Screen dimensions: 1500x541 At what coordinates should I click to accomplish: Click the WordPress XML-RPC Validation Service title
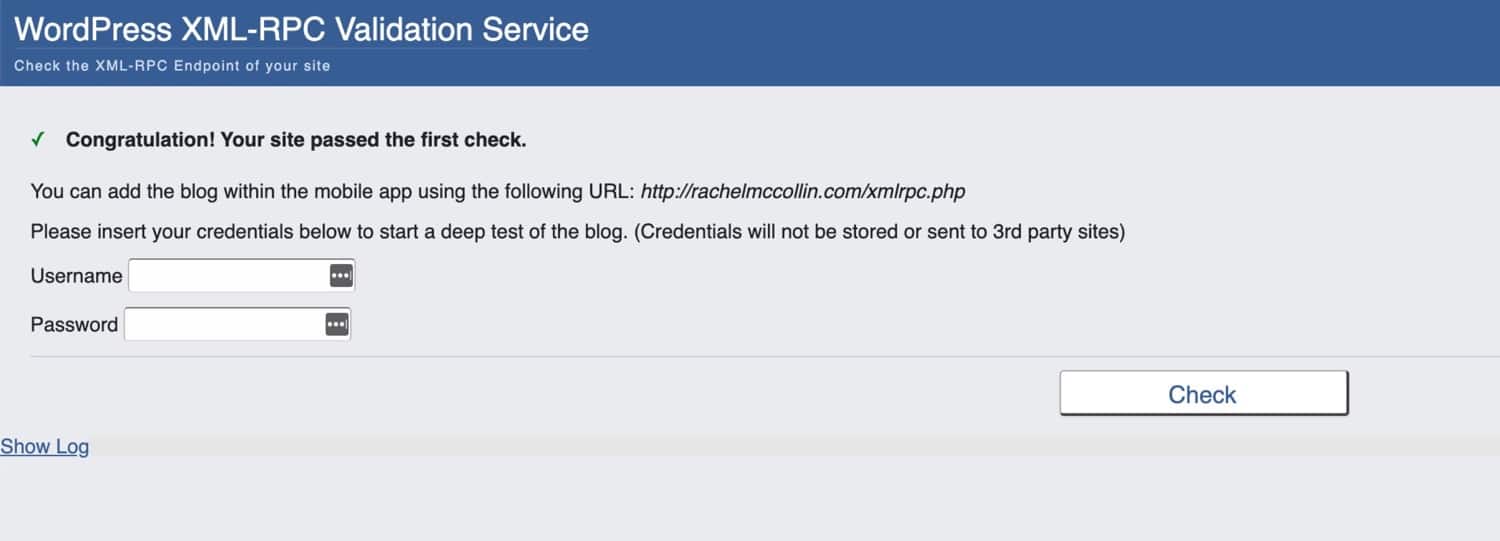tap(301, 29)
